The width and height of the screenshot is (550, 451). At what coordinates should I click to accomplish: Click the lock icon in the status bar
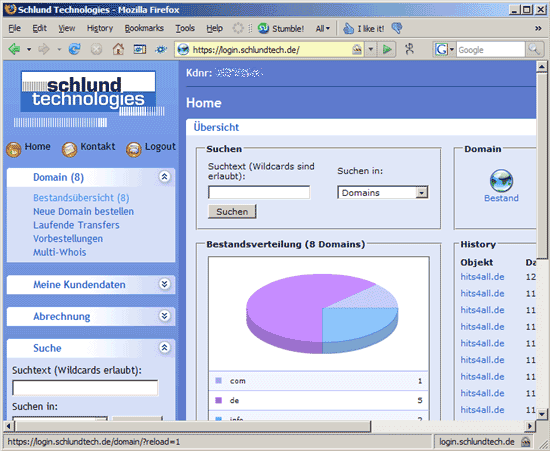pos(525,442)
